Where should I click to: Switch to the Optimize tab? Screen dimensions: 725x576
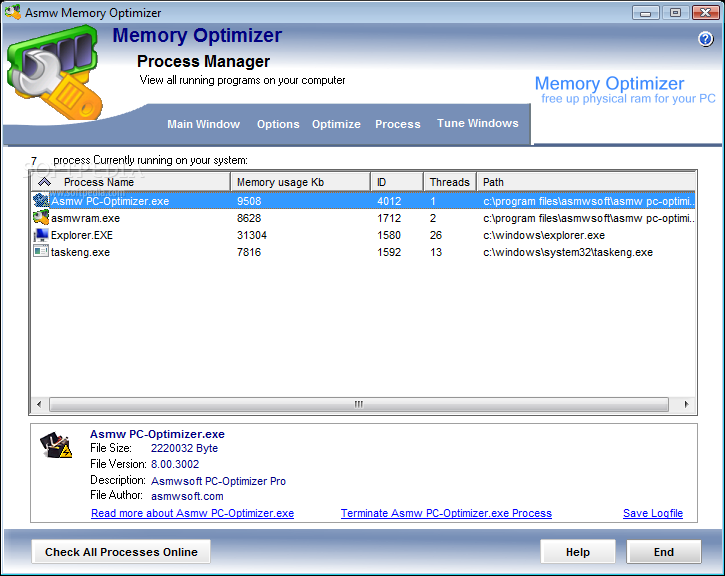pos(336,124)
